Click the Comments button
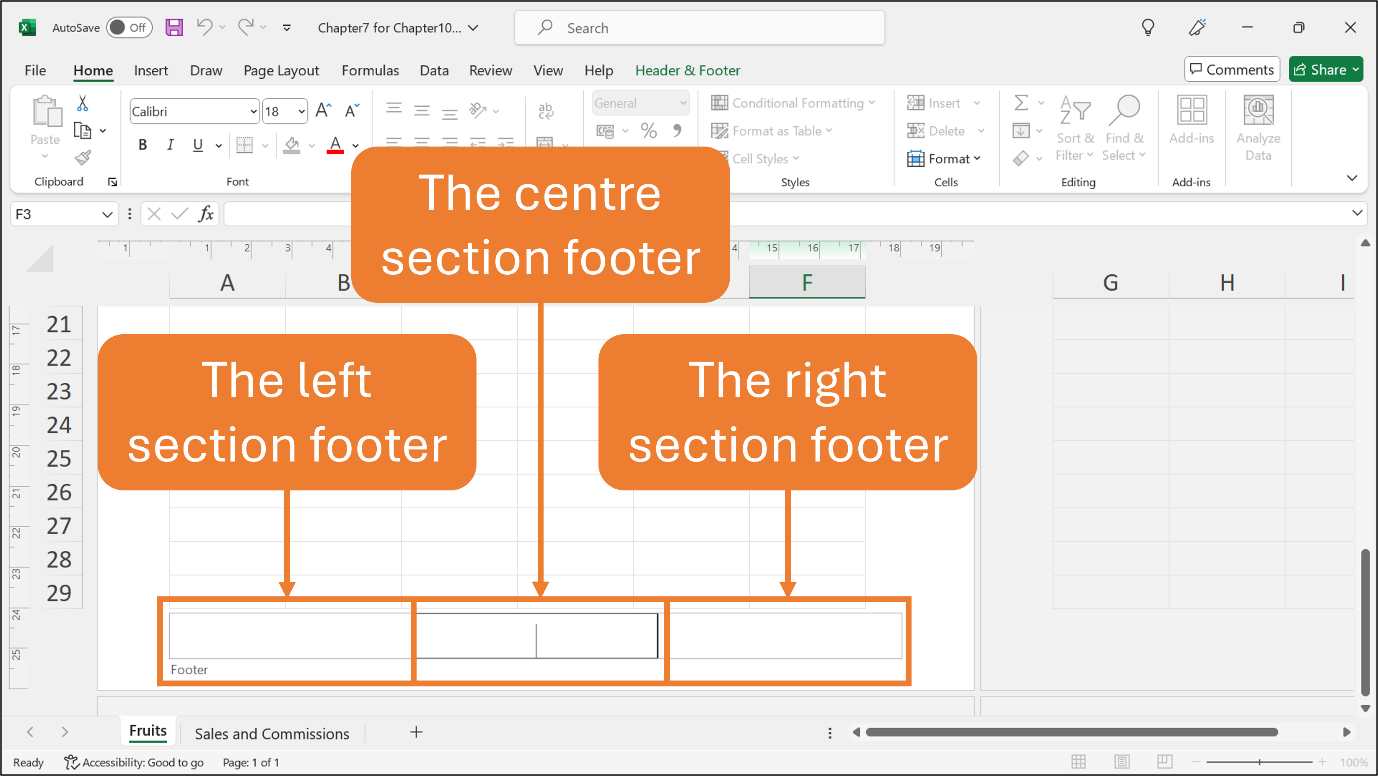This screenshot has height=776, width=1378. tap(1232, 69)
